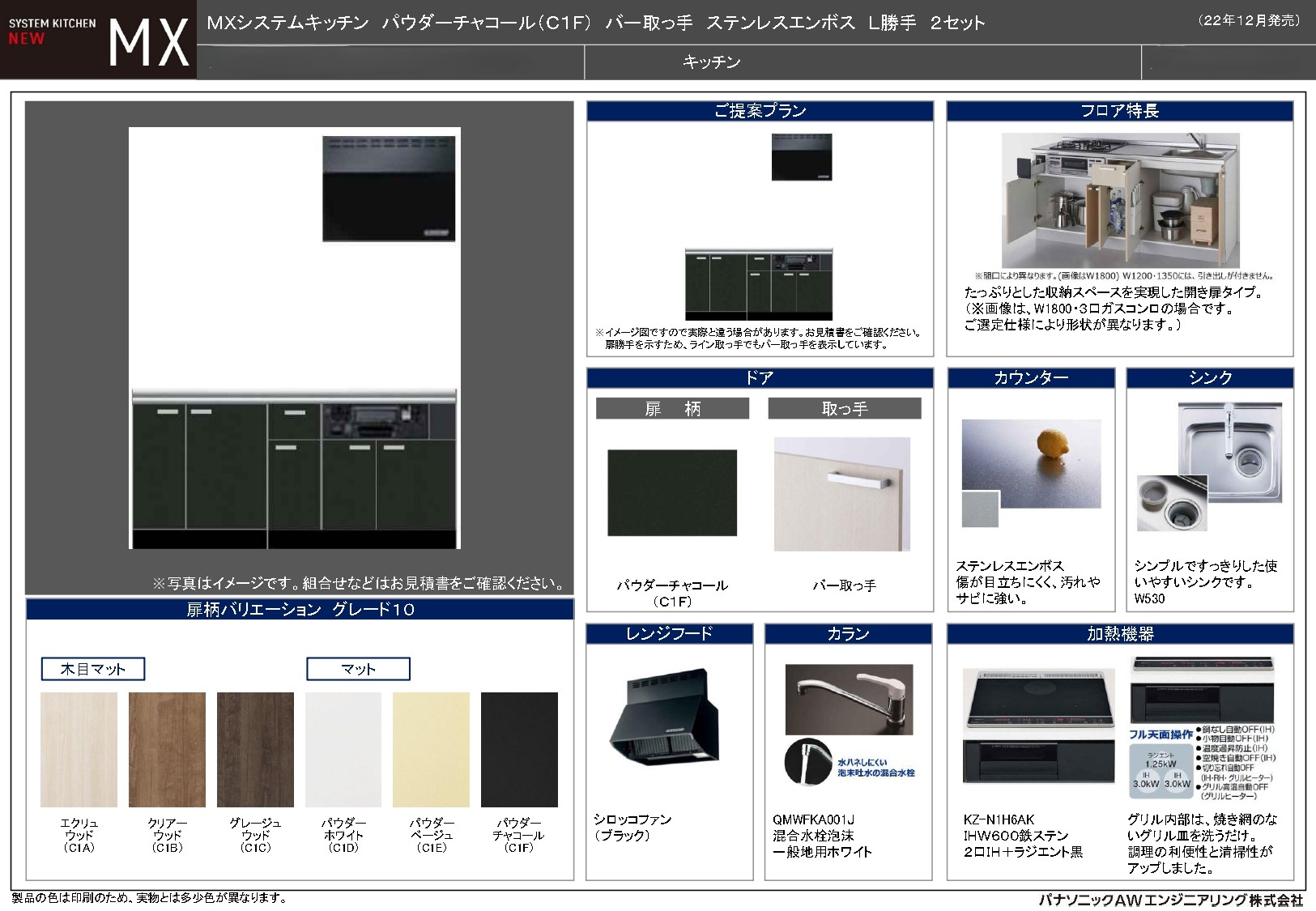Open the IH cooktop KZ-N1H6AK photo
Viewport: 1316px width, 911px height.
[x=1040, y=726]
